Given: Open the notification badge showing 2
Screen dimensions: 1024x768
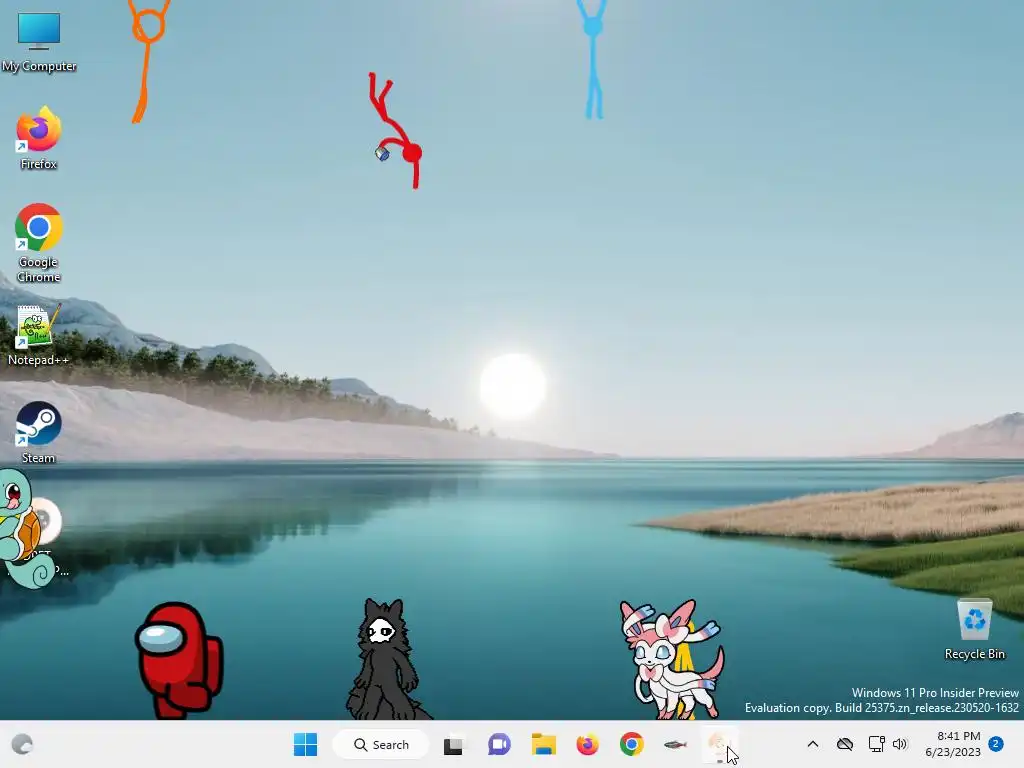Looking at the screenshot, I should [996, 744].
